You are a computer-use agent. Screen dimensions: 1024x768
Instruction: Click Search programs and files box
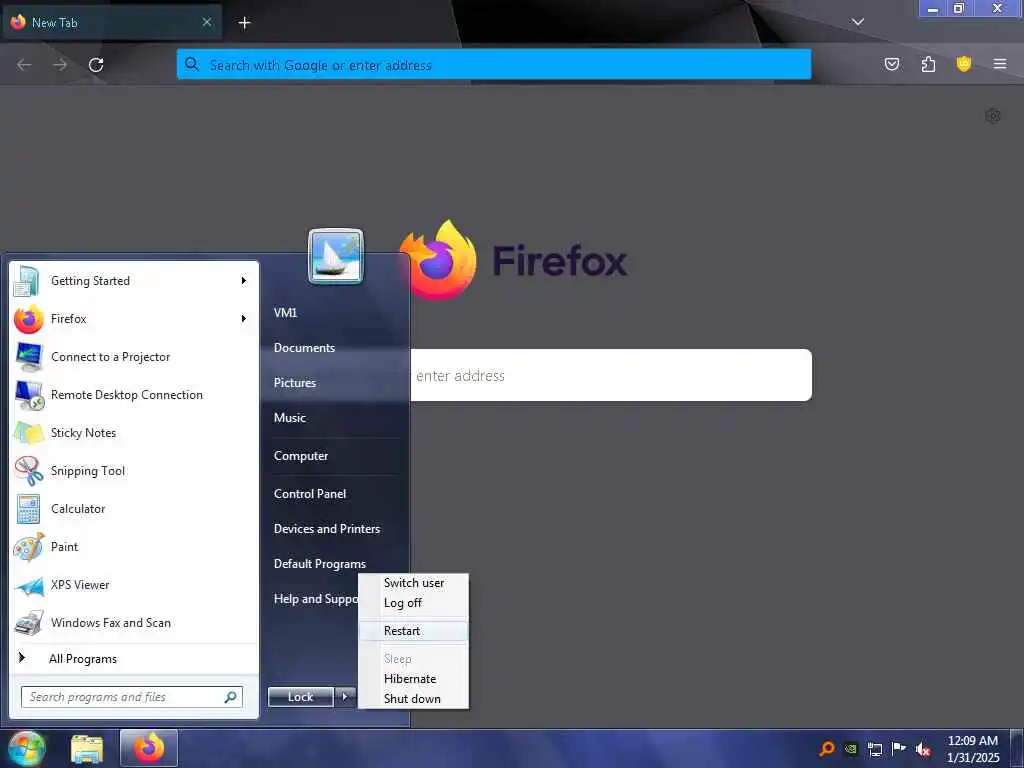[131, 697]
